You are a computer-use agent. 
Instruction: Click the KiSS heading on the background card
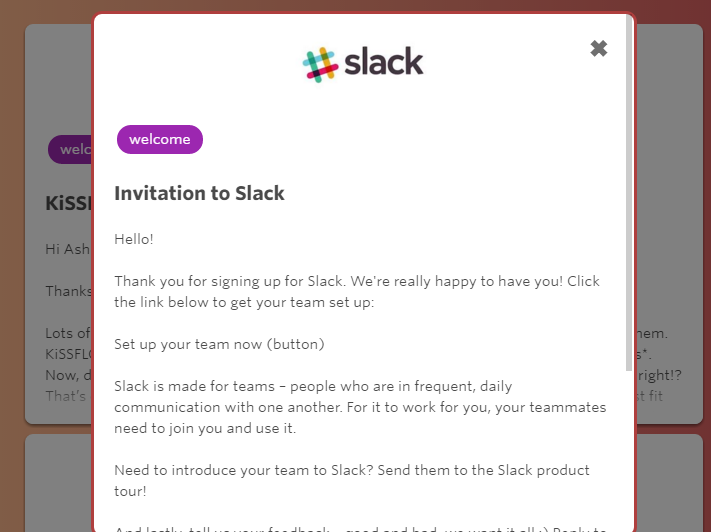(x=69, y=203)
